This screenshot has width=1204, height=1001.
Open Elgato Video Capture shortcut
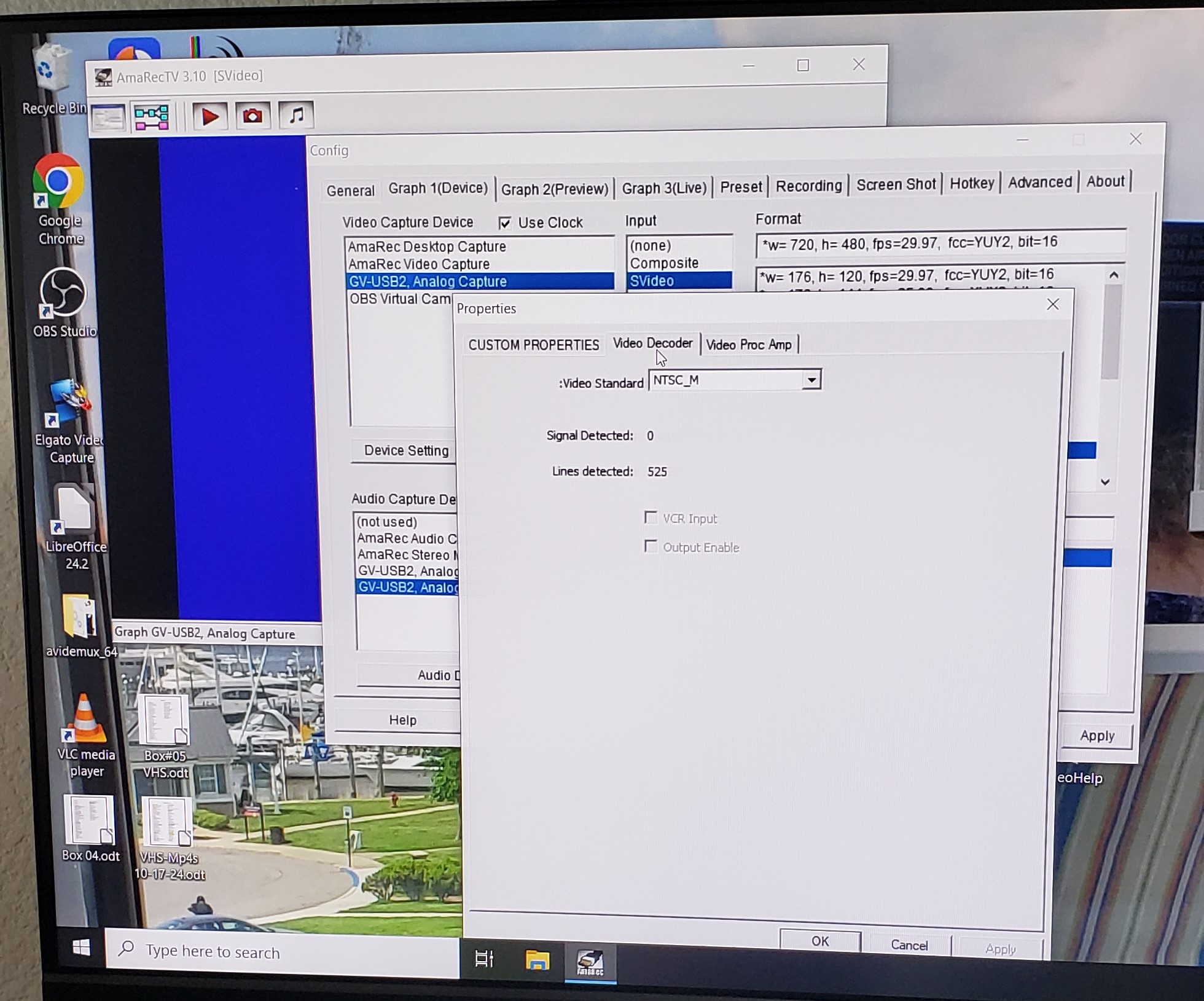tap(70, 421)
